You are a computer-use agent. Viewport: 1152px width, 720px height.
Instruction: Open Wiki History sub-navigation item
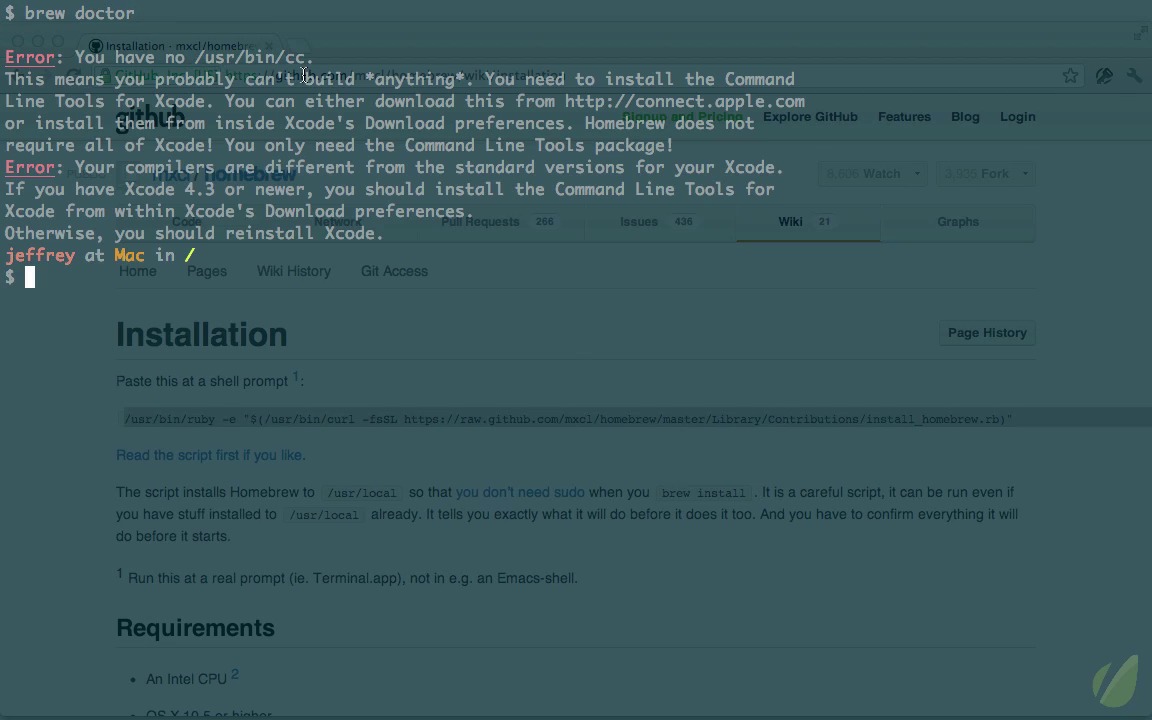(293, 271)
